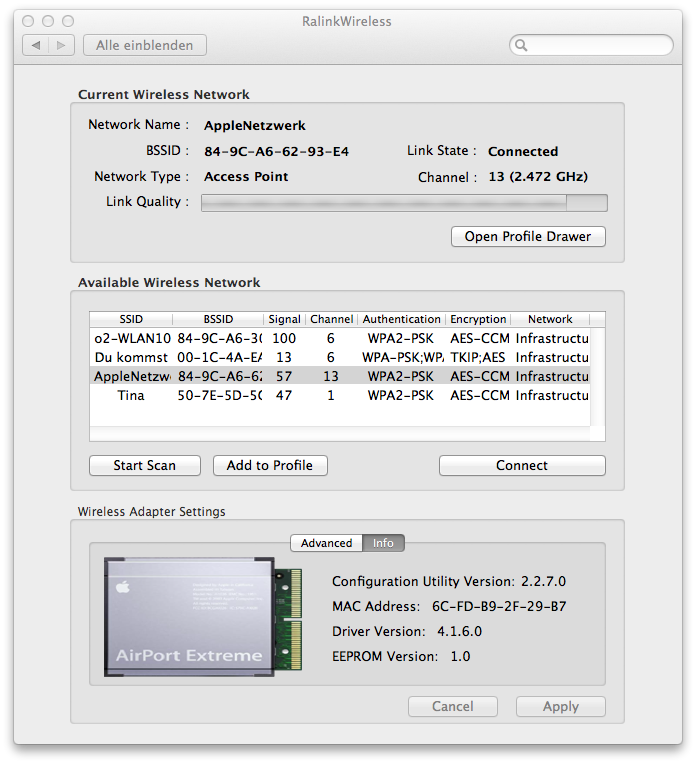Switch to the Advanced tab
Screen dimensions: 696x764
point(326,543)
